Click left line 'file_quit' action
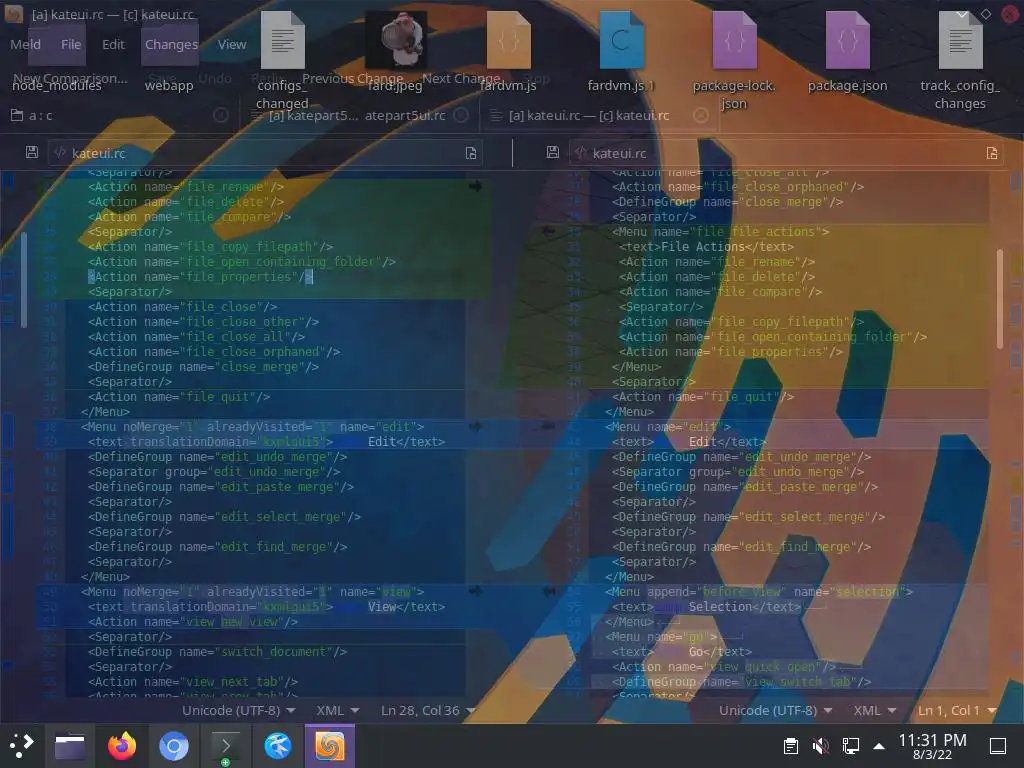Image resolution: width=1024 pixels, height=768 pixels. 179,397
